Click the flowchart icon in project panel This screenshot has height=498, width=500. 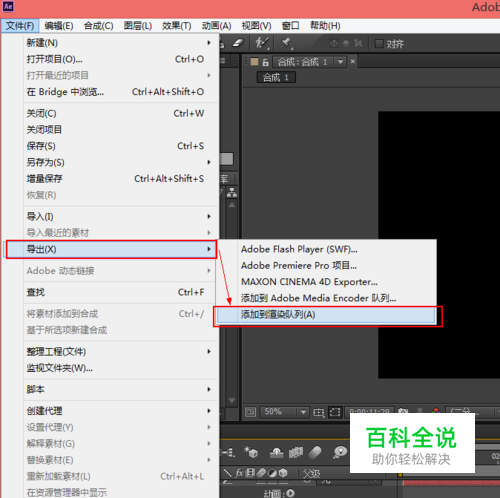click(x=232, y=193)
